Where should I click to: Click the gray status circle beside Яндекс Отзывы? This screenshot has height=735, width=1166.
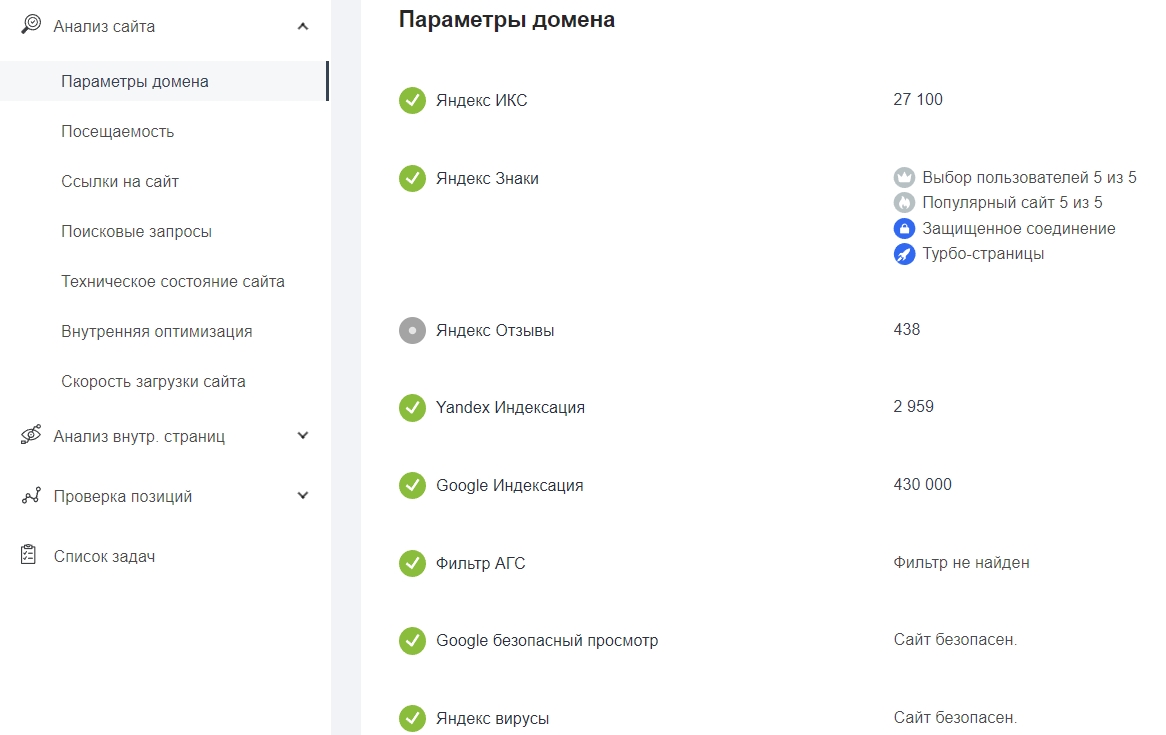[x=412, y=329]
